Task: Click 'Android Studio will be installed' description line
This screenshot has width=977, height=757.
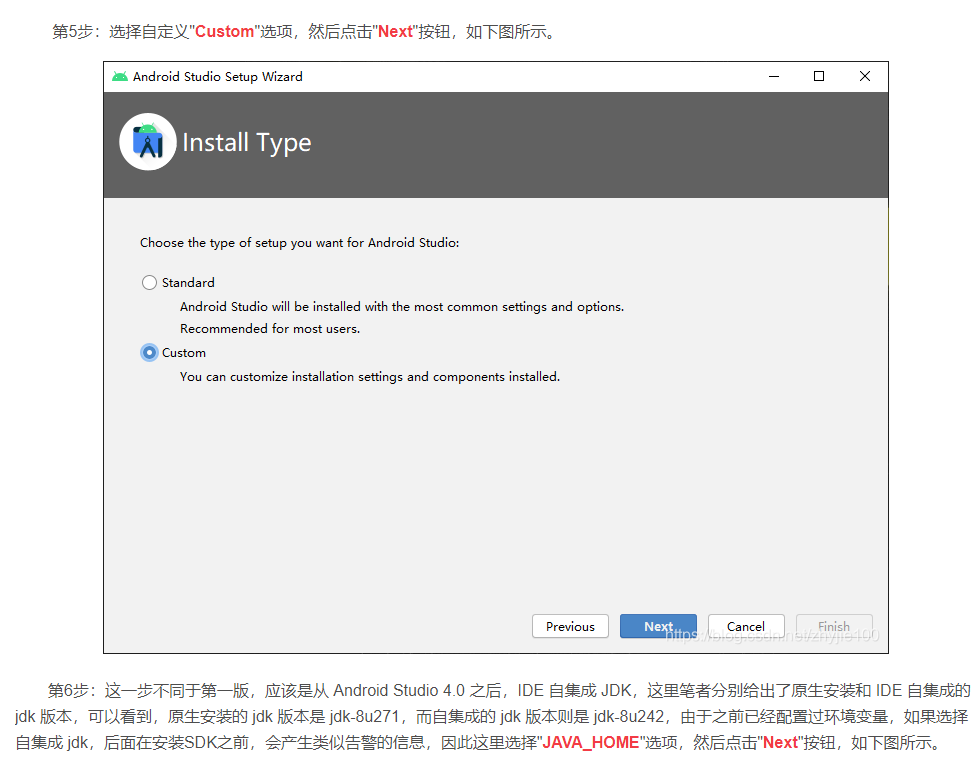Action: [x=402, y=307]
